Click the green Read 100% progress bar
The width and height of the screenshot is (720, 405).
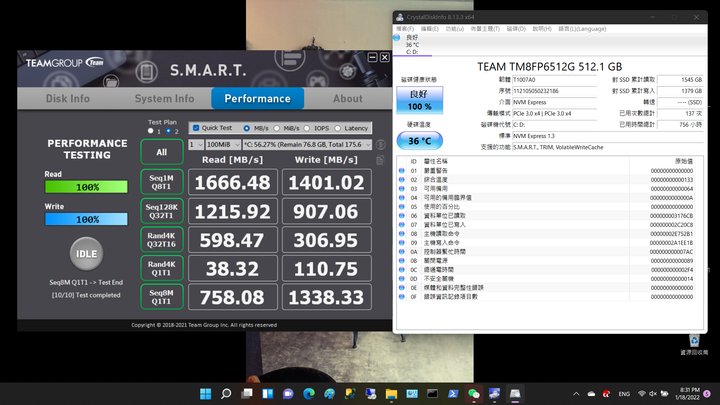(86, 187)
